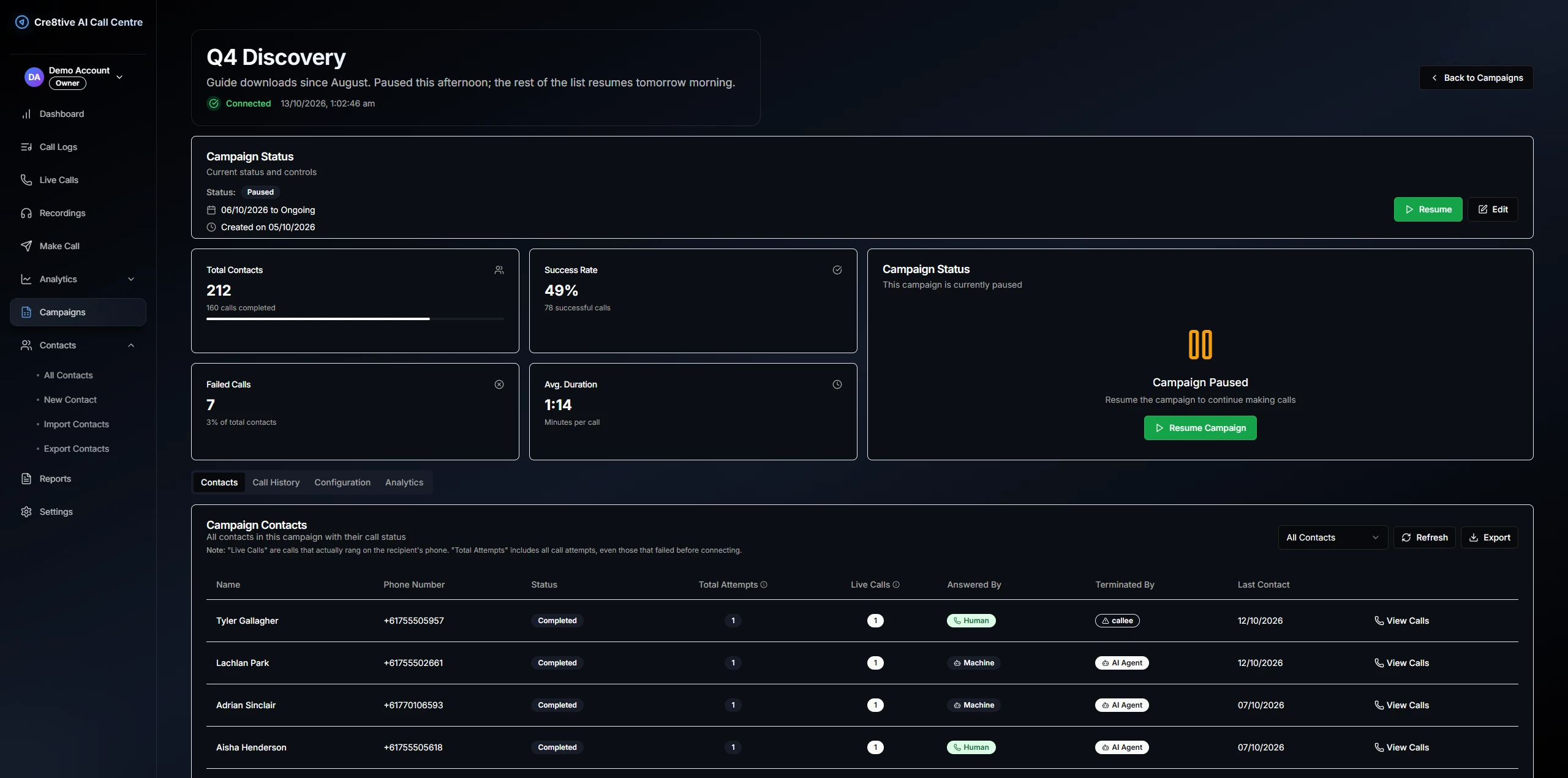The width and height of the screenshot is (1568, 778).
Task: Expand the Analytics sidebar section
Action: [x=78, y=279]
